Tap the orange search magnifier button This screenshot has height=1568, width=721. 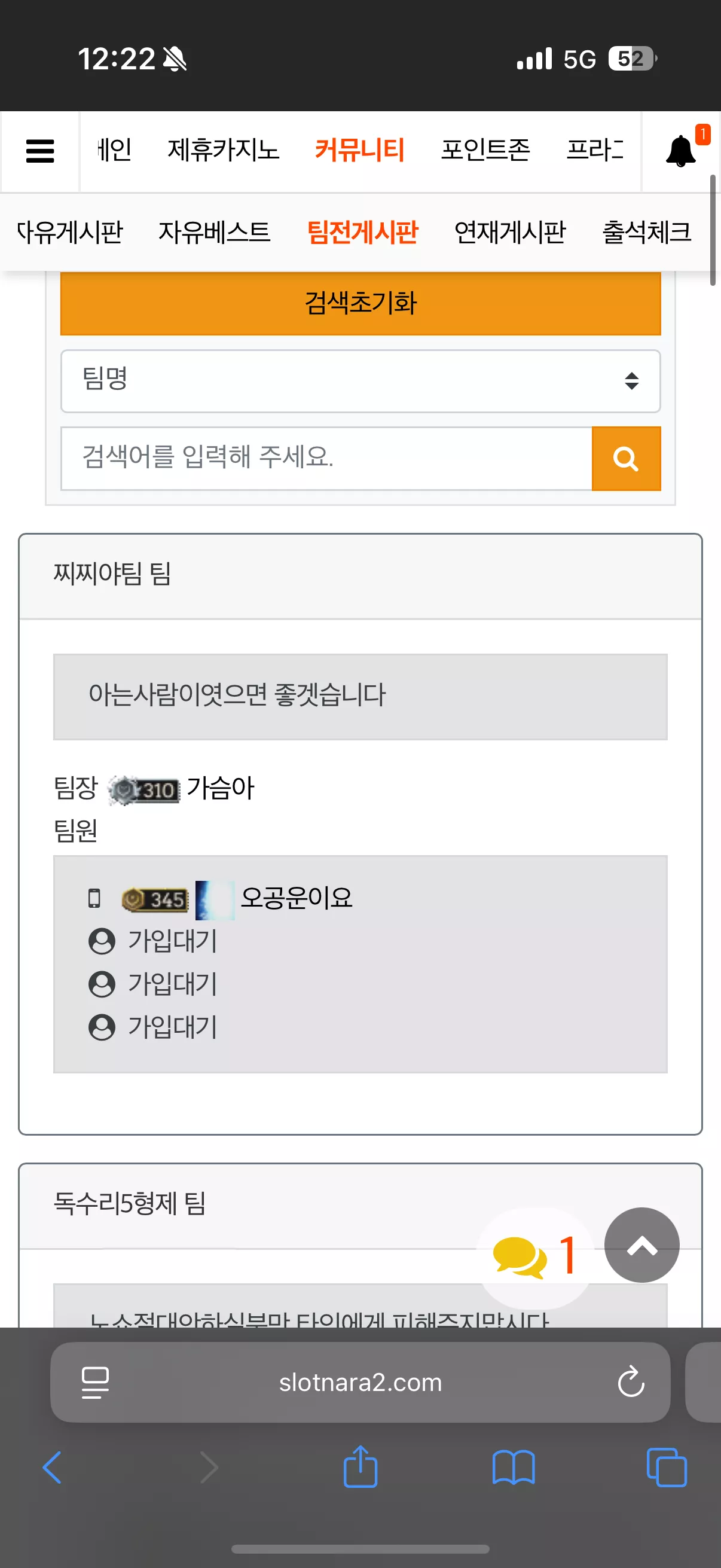click(x=626, y=458)
